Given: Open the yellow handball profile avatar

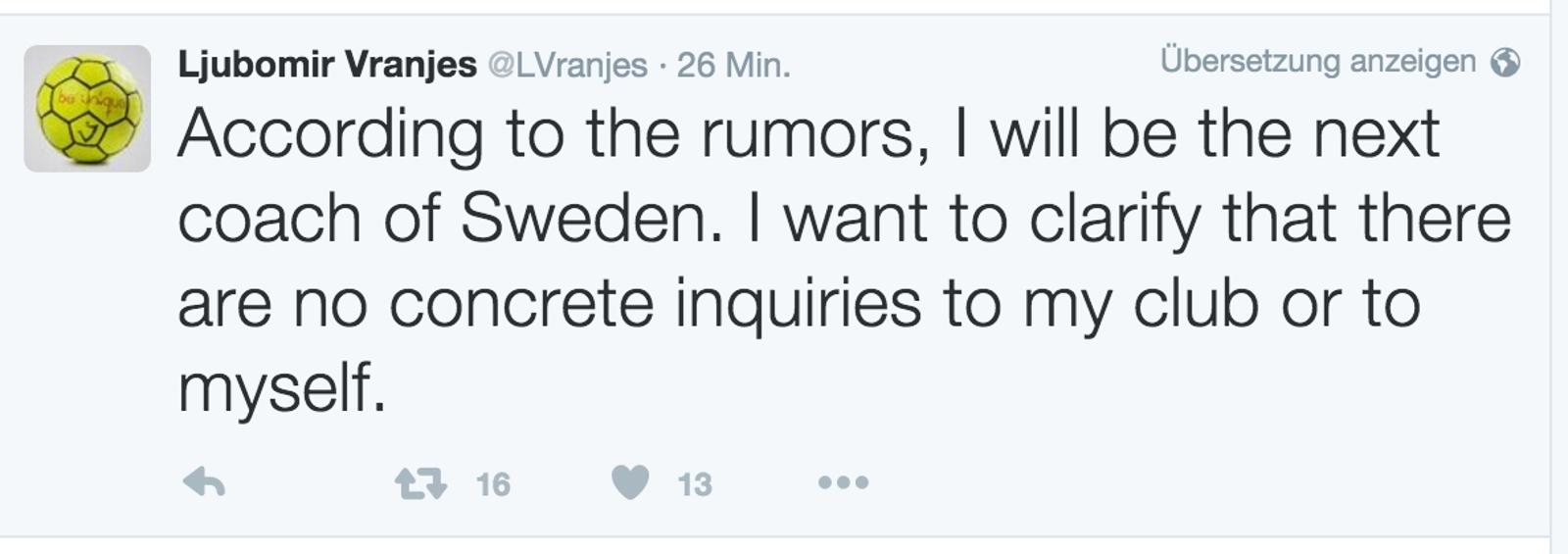Looking at the screenshot, I should tap(87, 109).
